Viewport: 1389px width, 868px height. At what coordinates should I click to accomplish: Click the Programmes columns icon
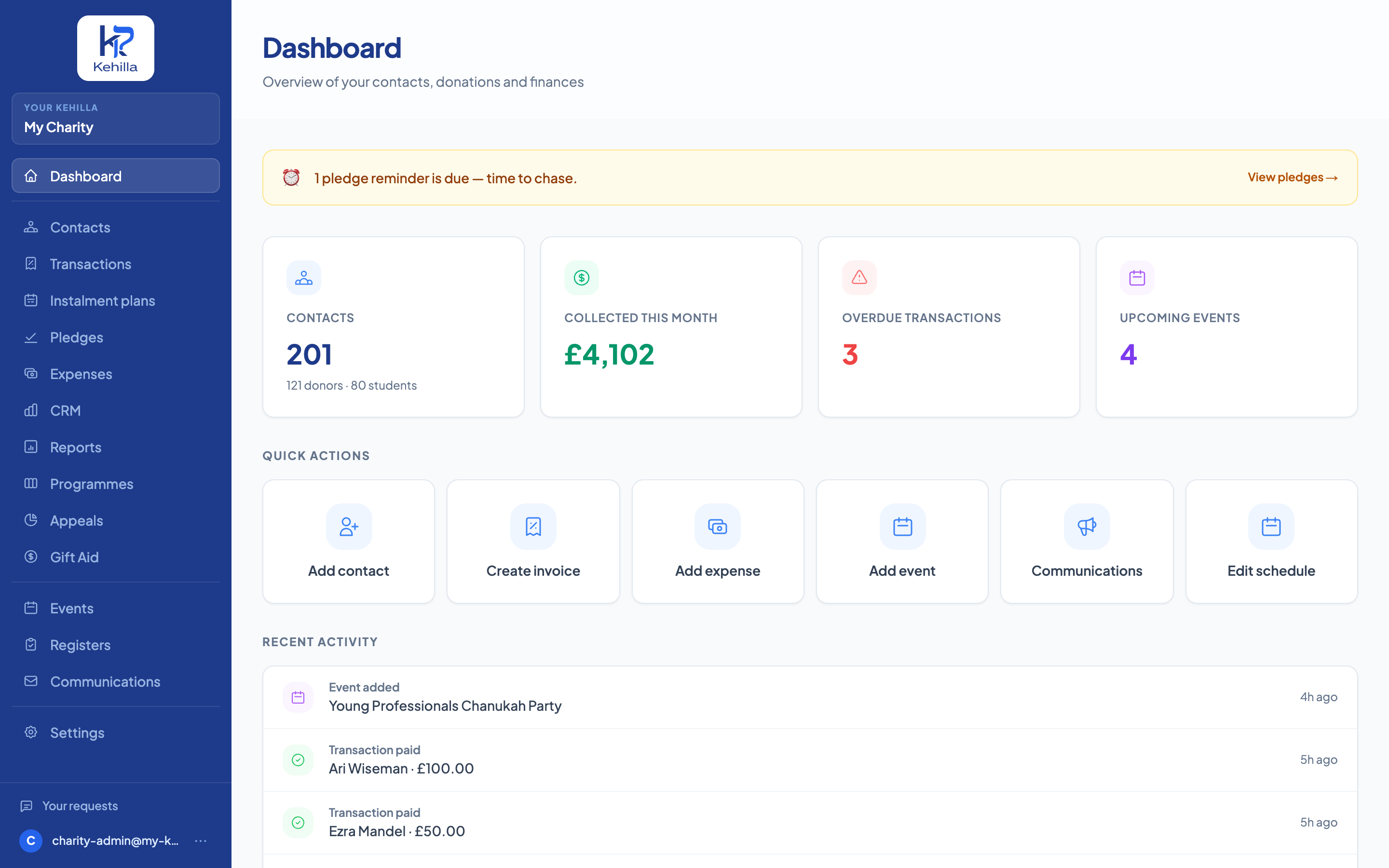(31, 484)
